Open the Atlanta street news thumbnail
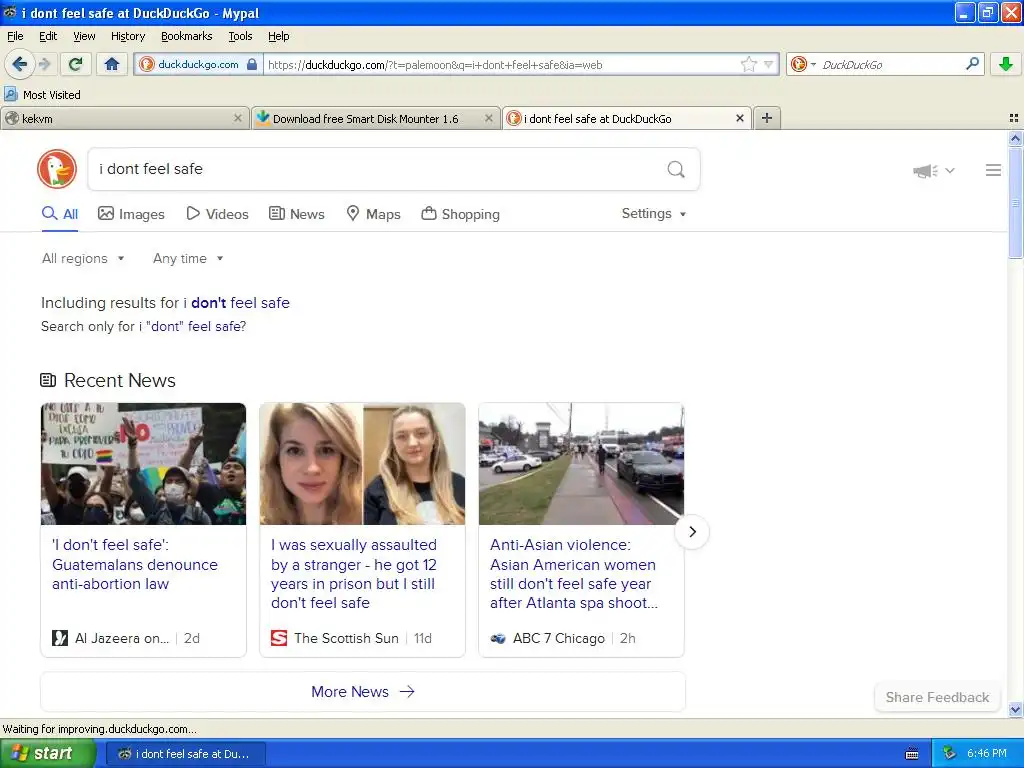The width and height of the screenshot is (1024, 768). click(581, 464)
